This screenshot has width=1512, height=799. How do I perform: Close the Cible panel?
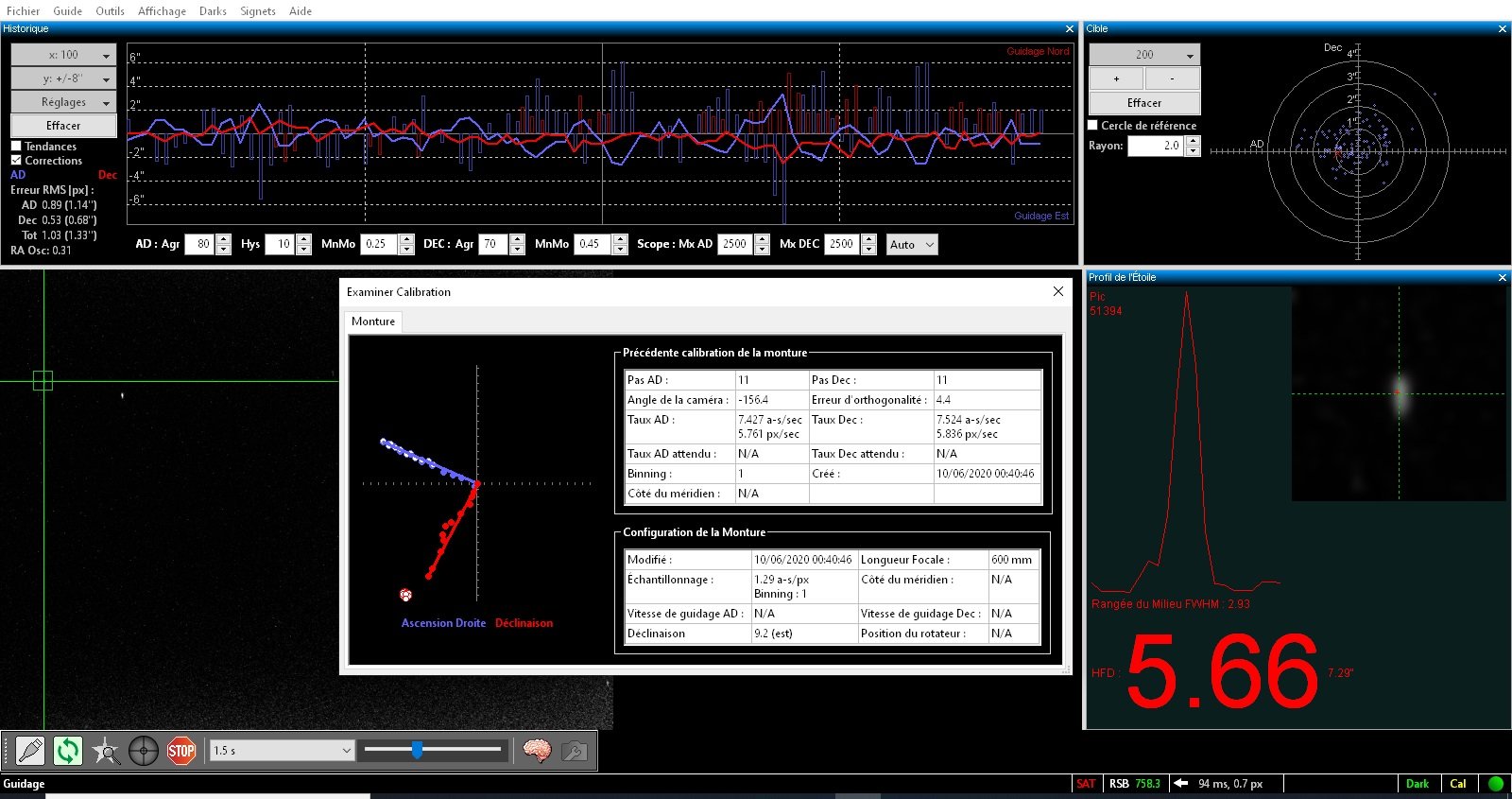click(x=1503, y=29)
